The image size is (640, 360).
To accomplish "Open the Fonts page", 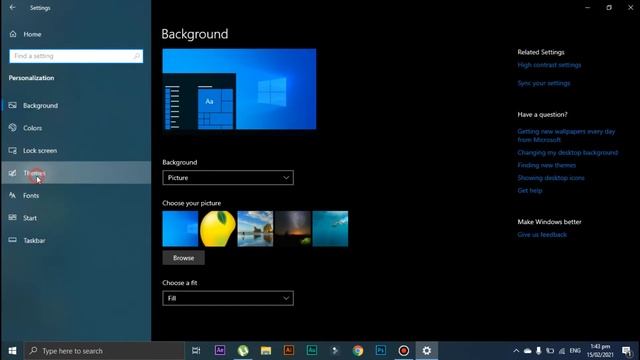I will (x=76, y=196).
